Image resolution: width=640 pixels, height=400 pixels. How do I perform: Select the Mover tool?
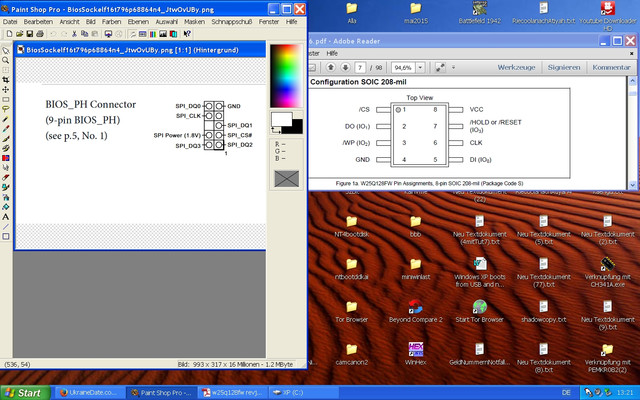point(6,90)
